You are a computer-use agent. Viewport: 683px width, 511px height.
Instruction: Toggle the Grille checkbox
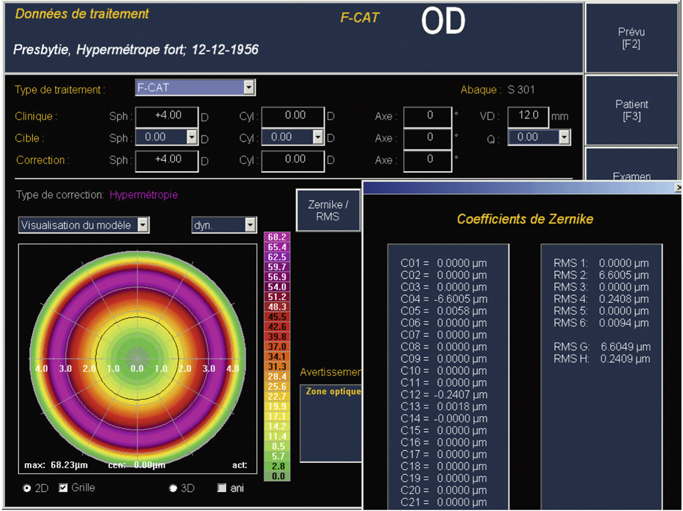(63, 488)
